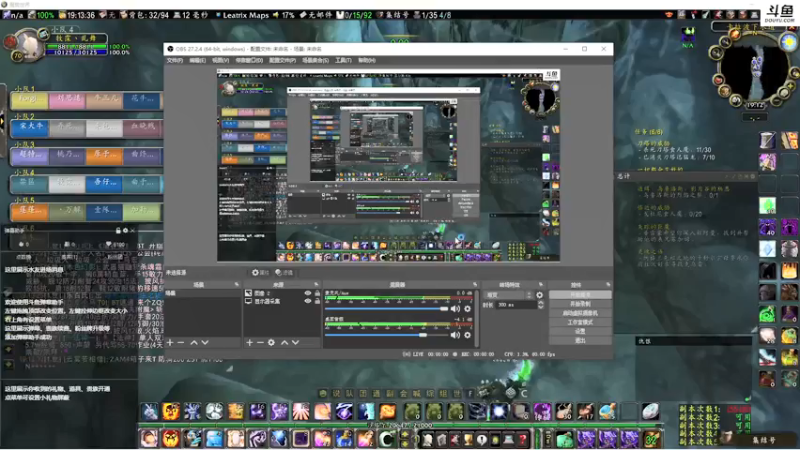This screenshot has height=450, width=800.
Task: Select orange raid member in group 3
Action: pyautogui.click(x=104, y=155)
